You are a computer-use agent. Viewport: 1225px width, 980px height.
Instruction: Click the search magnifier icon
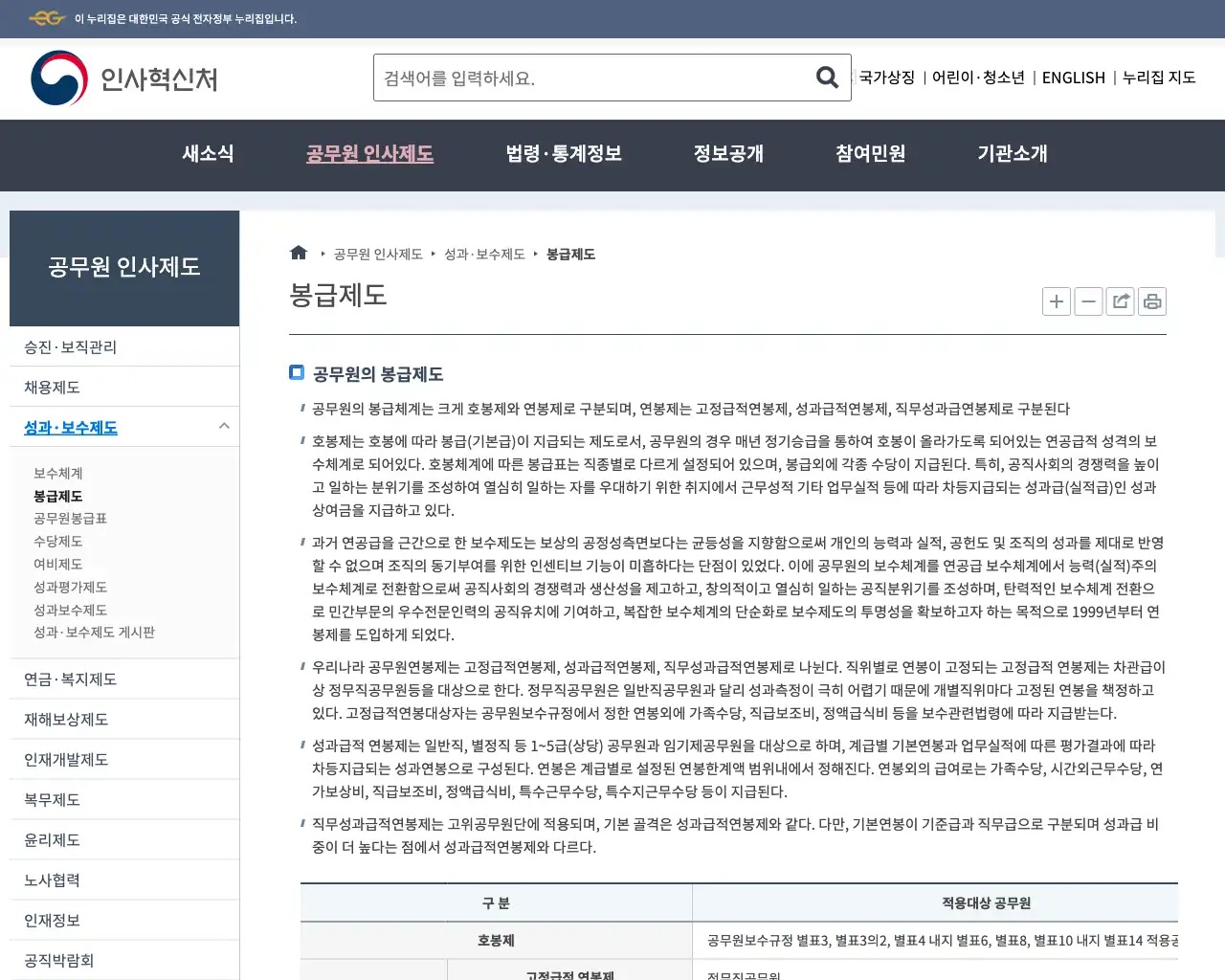(827, 78)
